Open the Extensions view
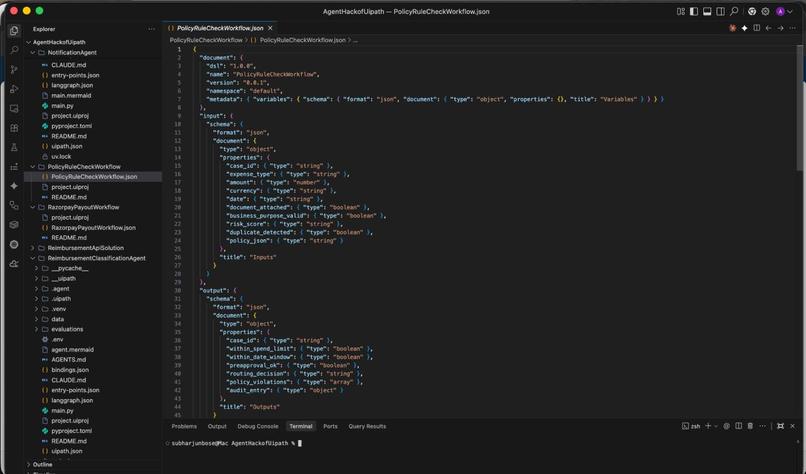 14,128
